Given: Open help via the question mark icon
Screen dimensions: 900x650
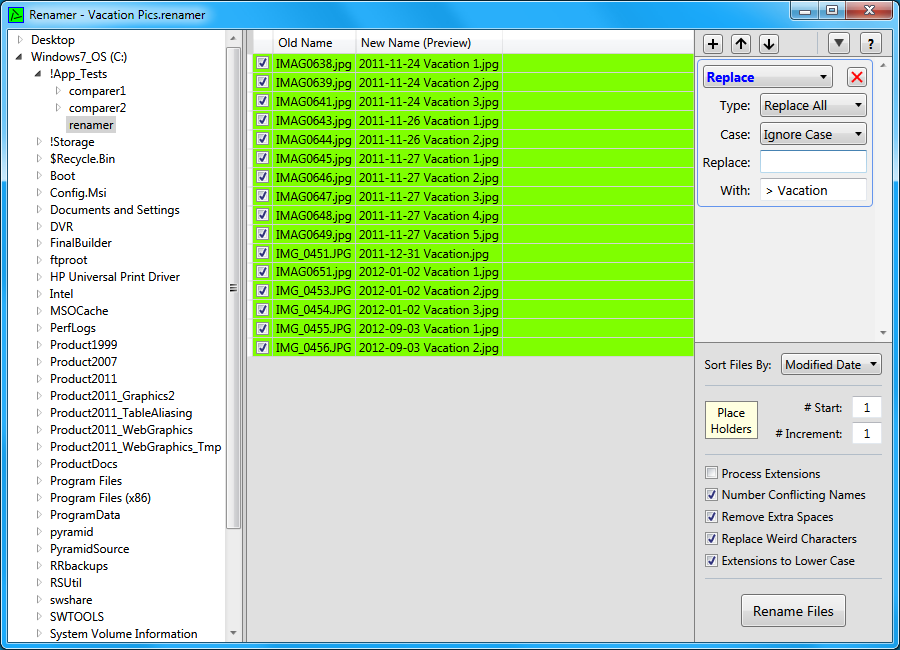Looking at the screenshot, I should (870, 43).
